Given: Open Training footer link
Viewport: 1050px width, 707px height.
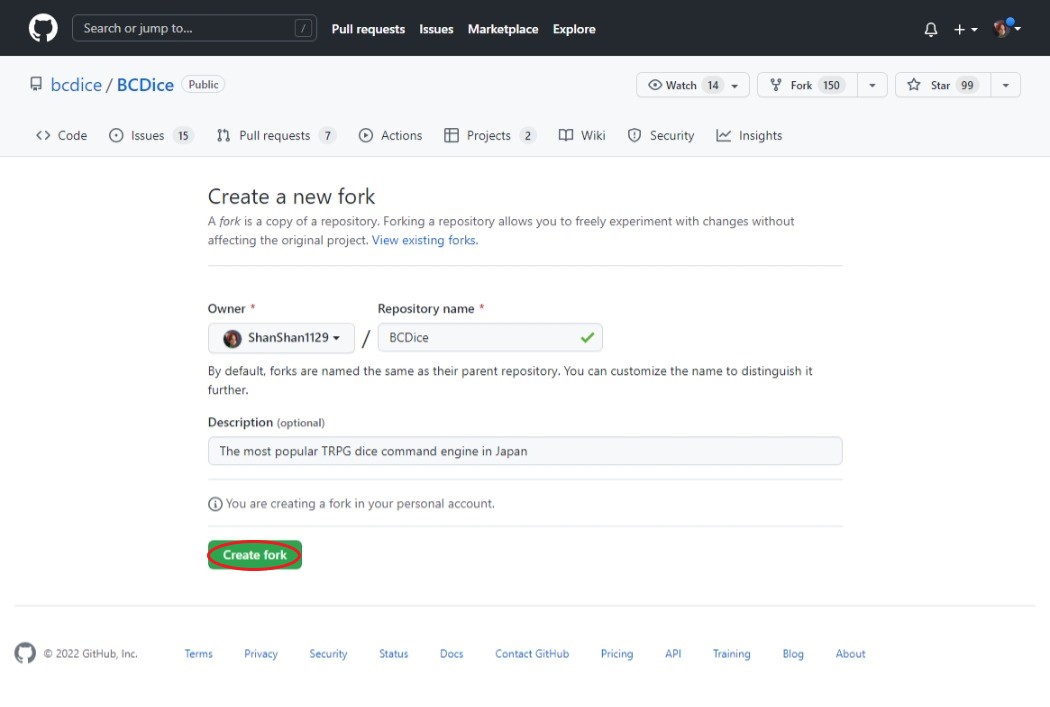Looking at the screenshot, I should [731, 653].
